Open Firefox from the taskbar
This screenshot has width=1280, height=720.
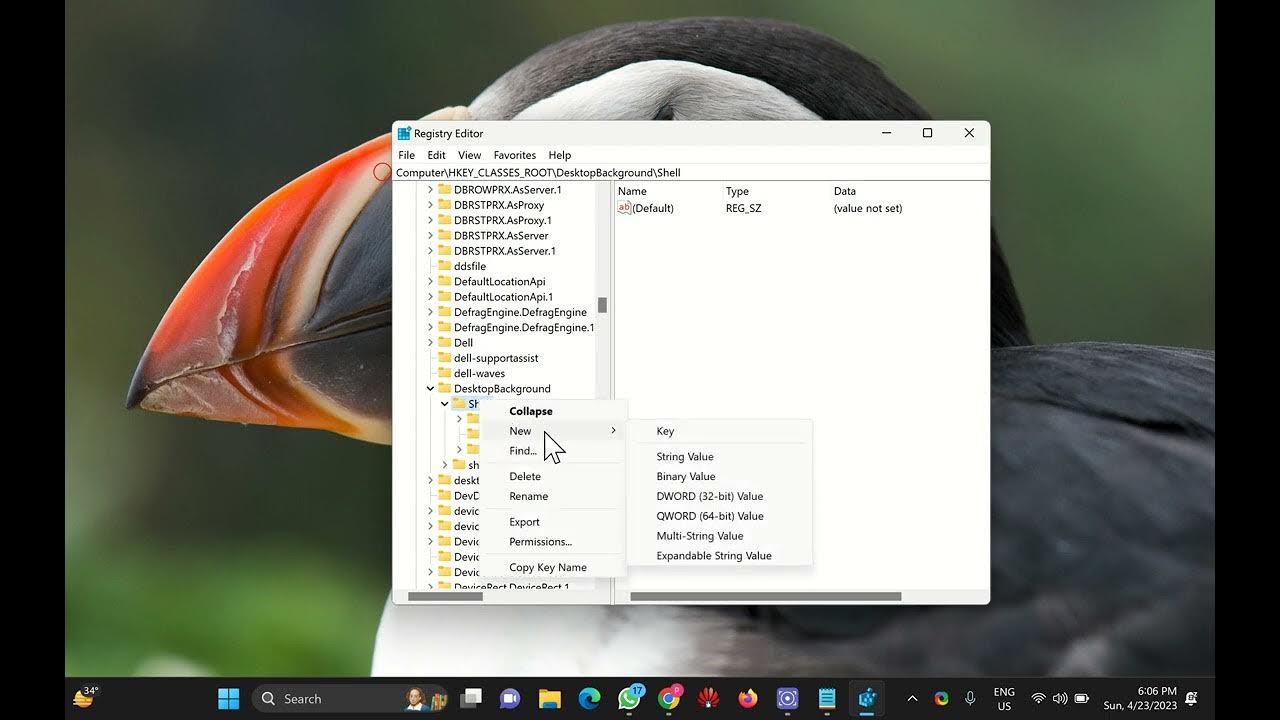pos(748,698)
